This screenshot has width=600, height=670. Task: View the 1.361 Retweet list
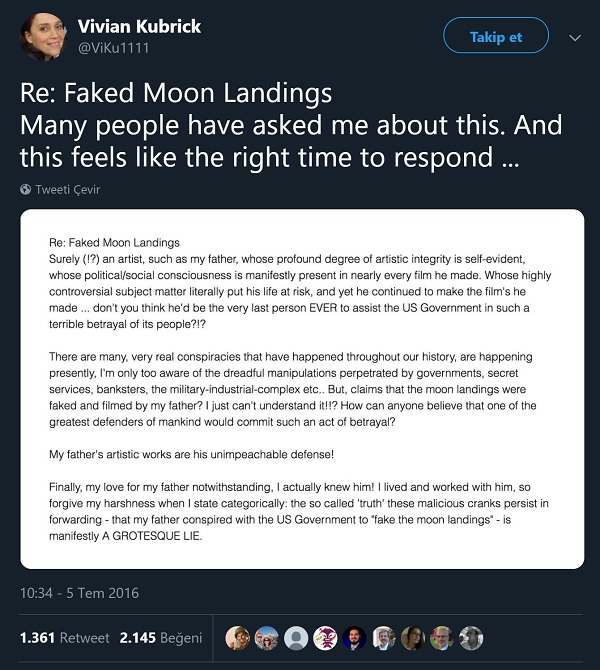click(63, 637)
